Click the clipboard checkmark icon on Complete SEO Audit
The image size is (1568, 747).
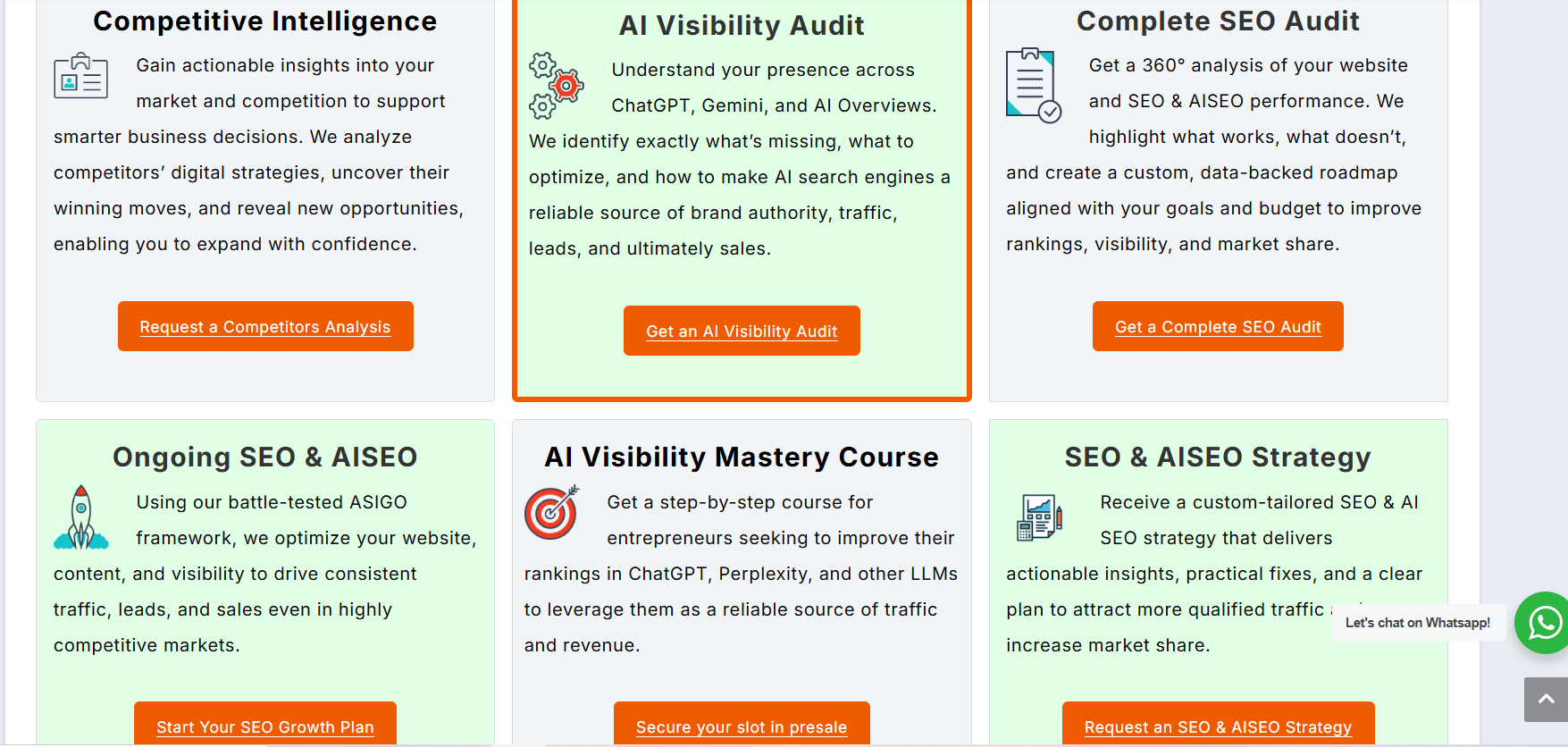(1033, 85)
